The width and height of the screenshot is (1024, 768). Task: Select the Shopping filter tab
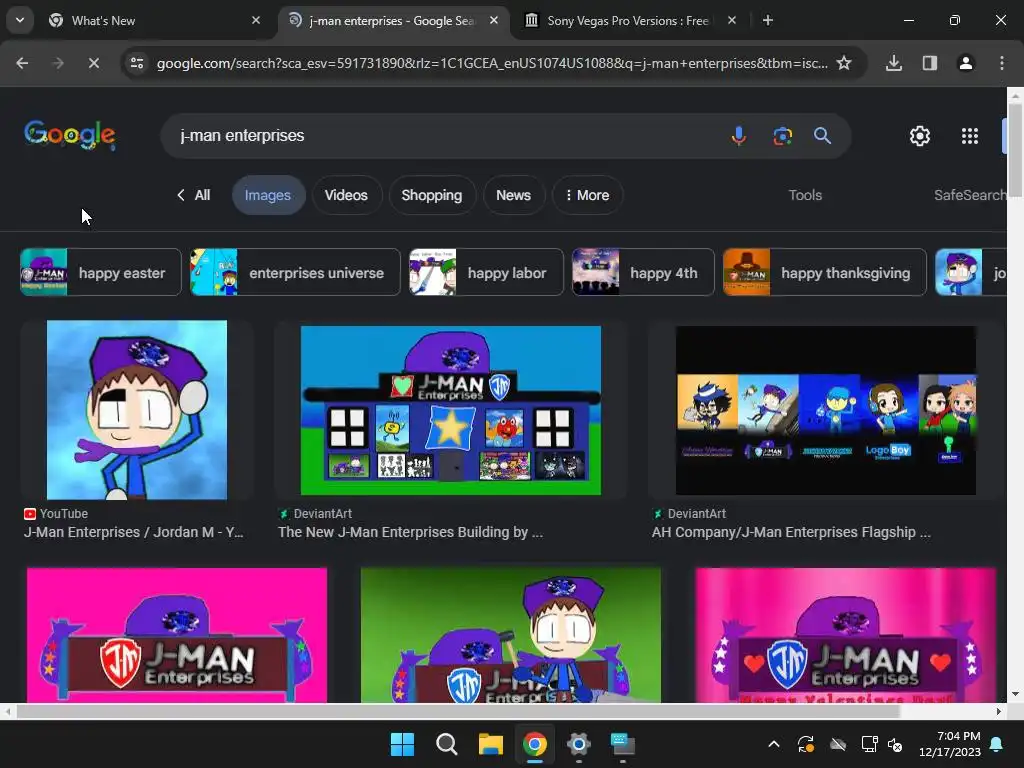[432, 195]
